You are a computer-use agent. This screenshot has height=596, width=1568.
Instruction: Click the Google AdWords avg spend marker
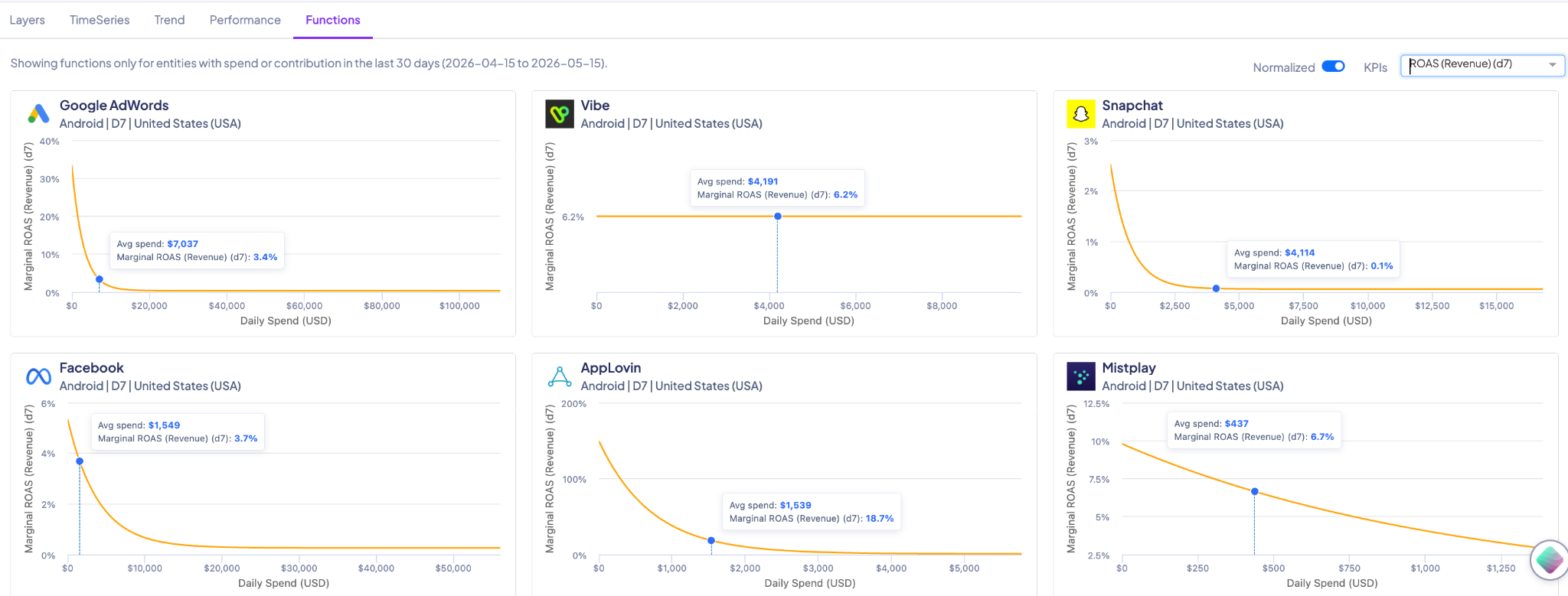tap(100, 279)
